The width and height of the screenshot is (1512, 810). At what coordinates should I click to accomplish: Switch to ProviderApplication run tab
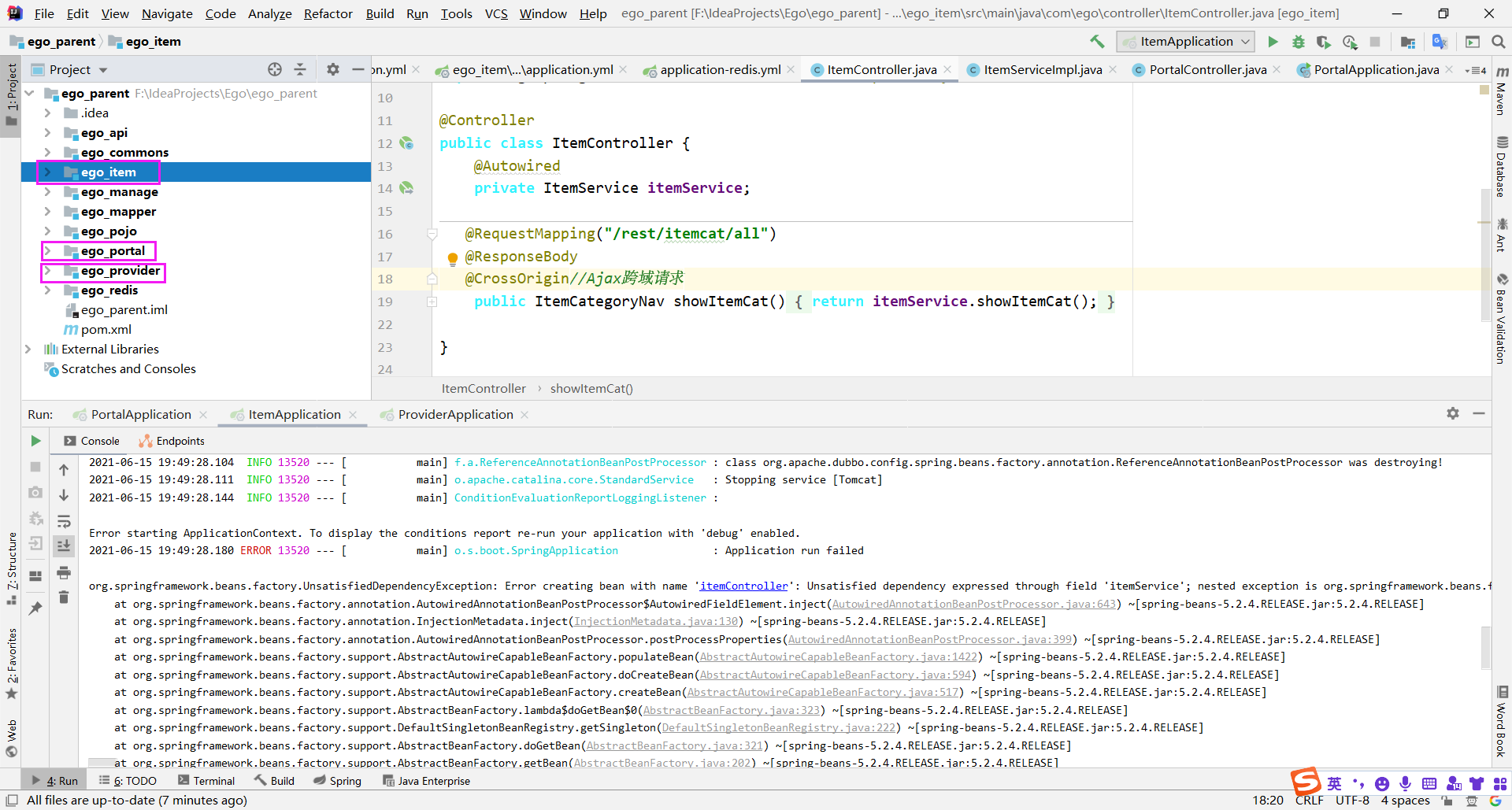click(455, 414)
